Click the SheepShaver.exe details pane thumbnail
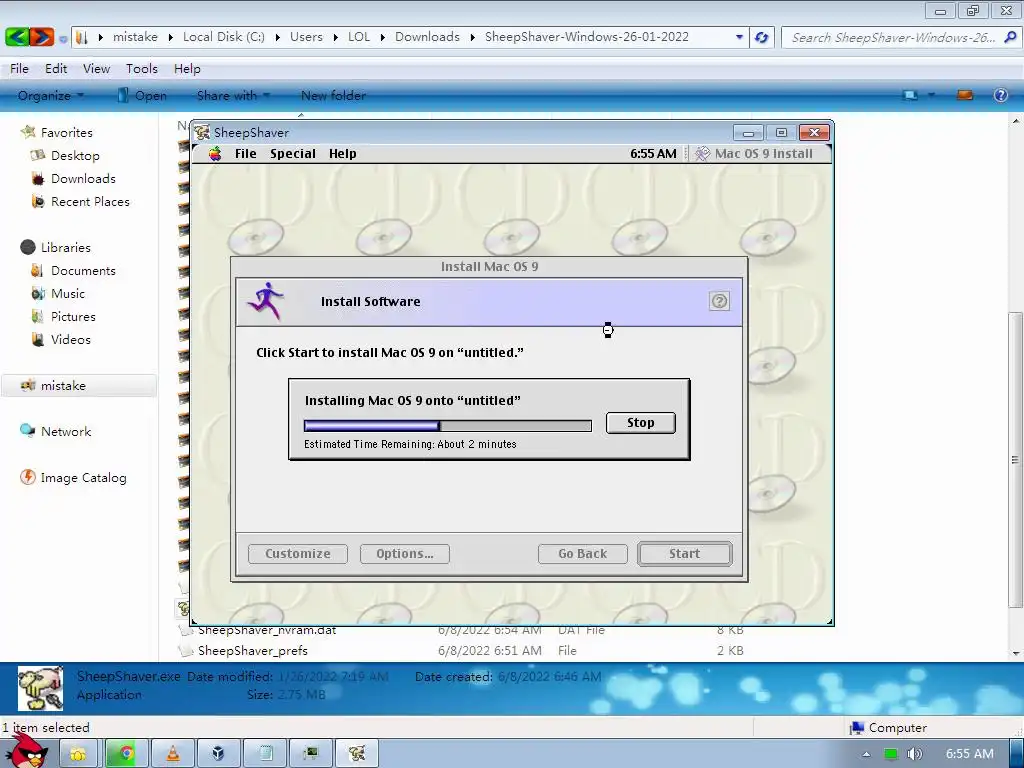Image resolution: width=1024 pixels, height=768 pixels. (40, 688)
